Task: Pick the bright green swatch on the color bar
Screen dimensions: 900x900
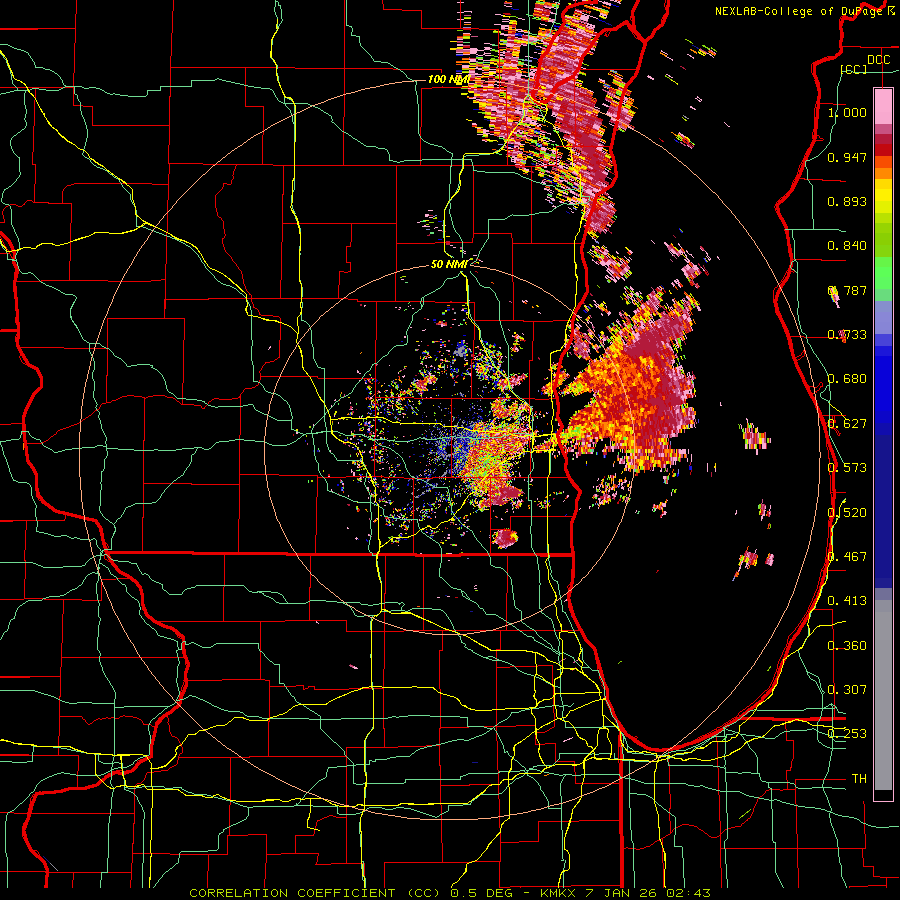Action: coord(883,272)
